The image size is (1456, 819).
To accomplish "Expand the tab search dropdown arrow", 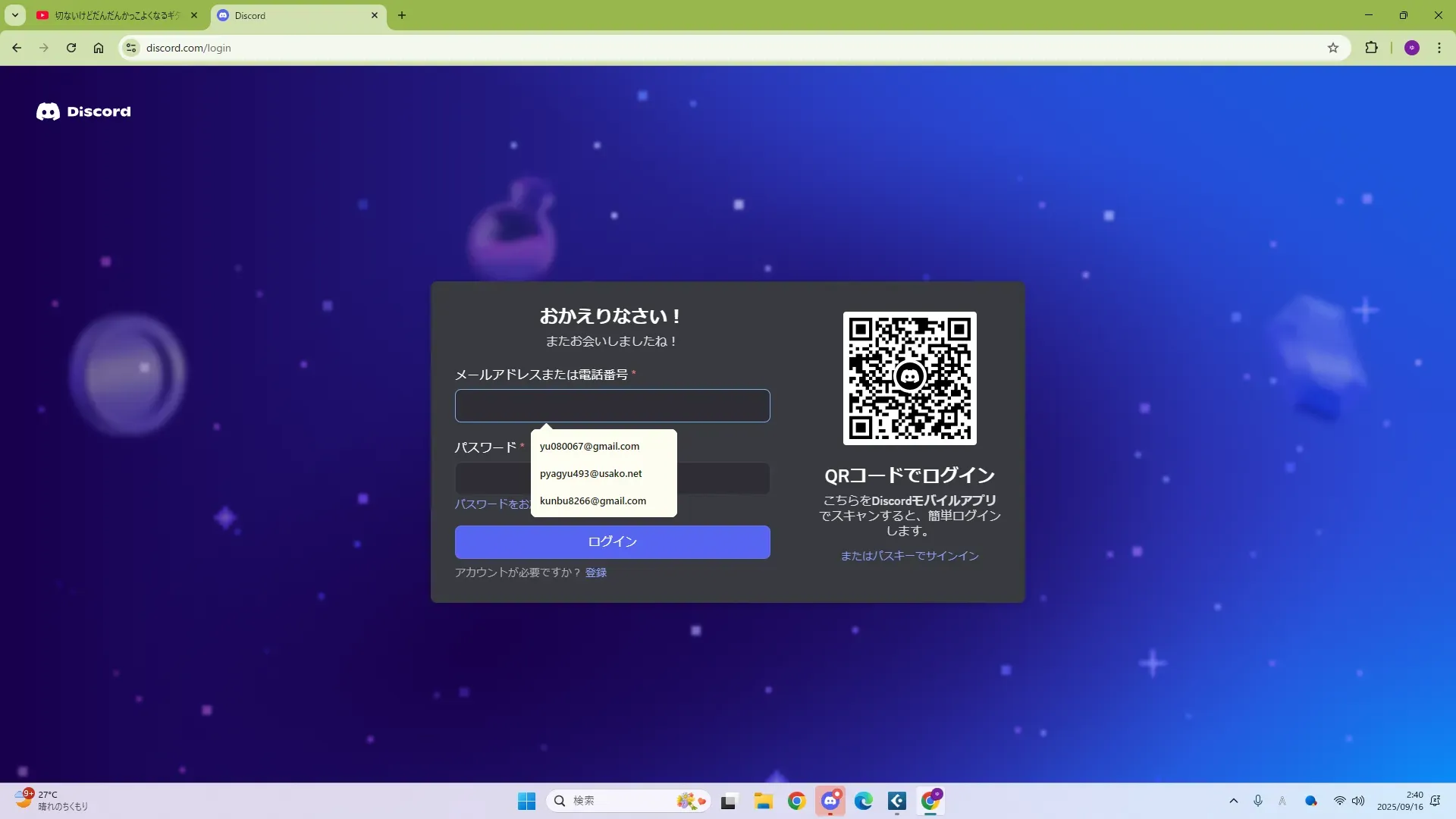I will [x=14, y=15].
